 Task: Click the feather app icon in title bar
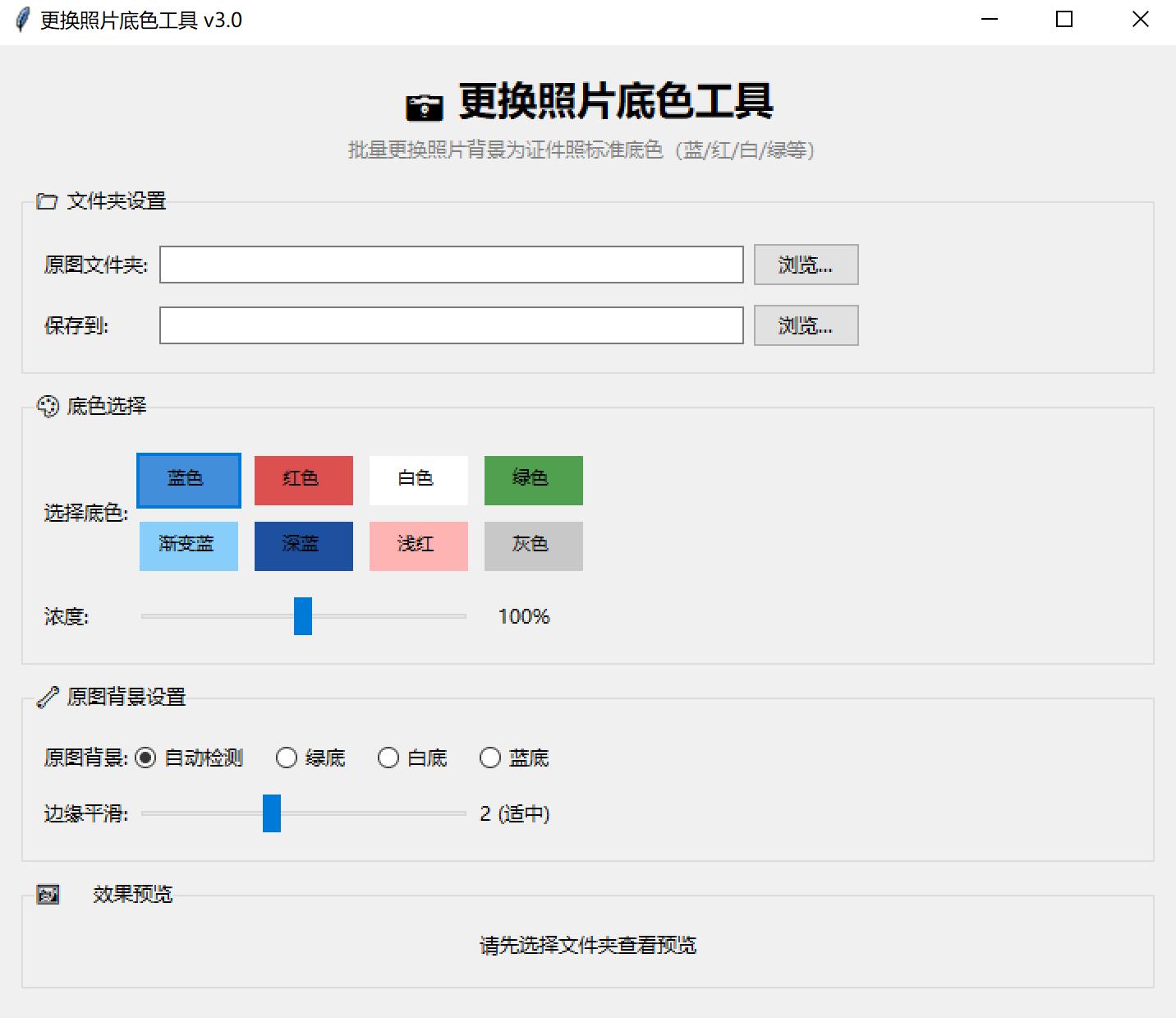pos(23,20)
